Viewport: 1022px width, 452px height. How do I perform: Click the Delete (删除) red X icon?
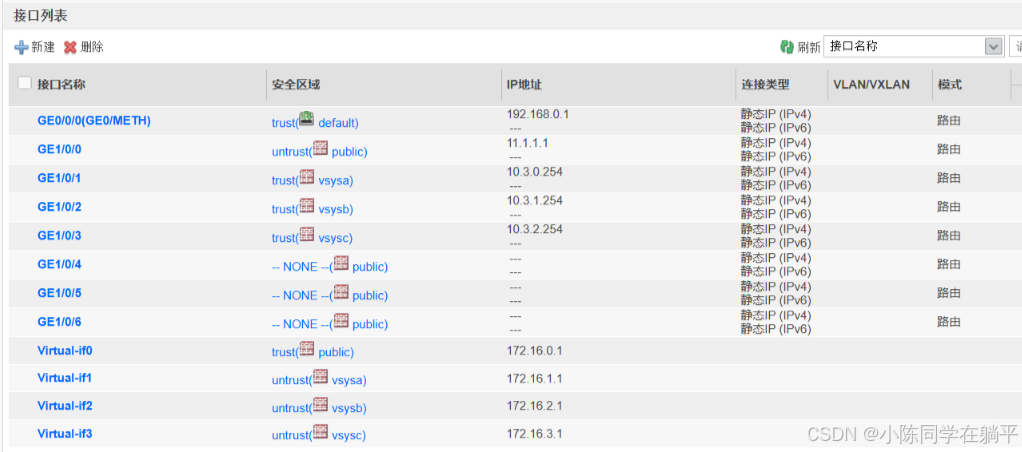70,47
